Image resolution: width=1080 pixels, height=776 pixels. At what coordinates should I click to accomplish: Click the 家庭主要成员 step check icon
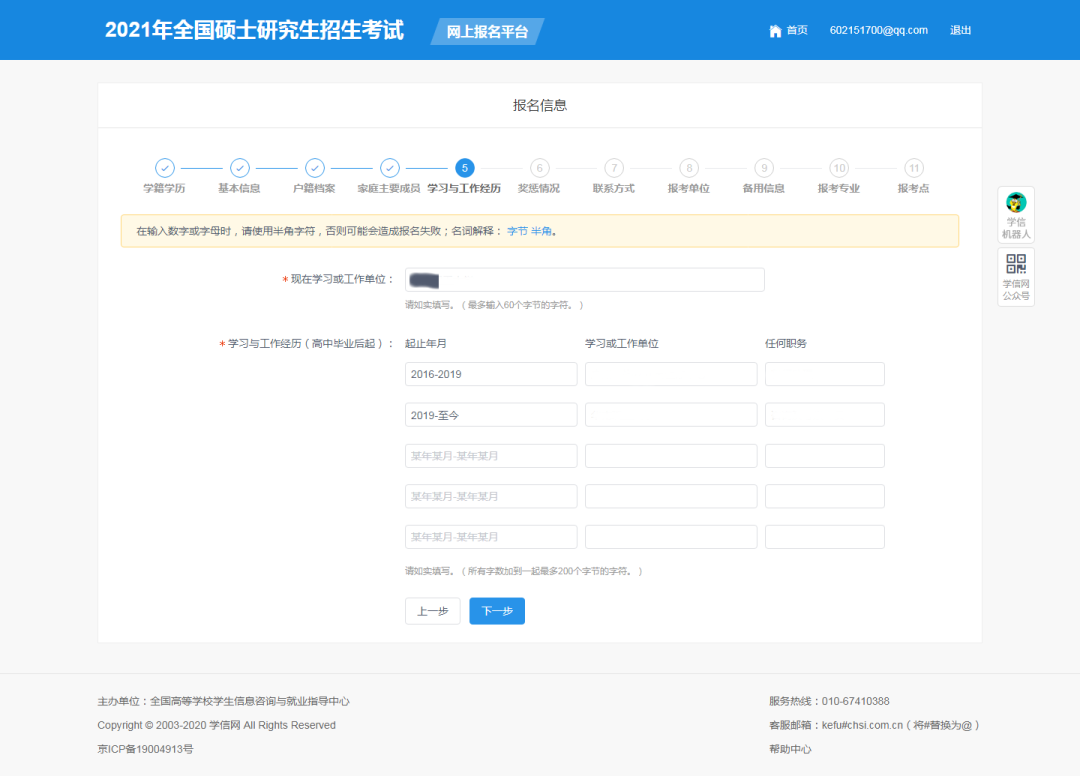389,168
